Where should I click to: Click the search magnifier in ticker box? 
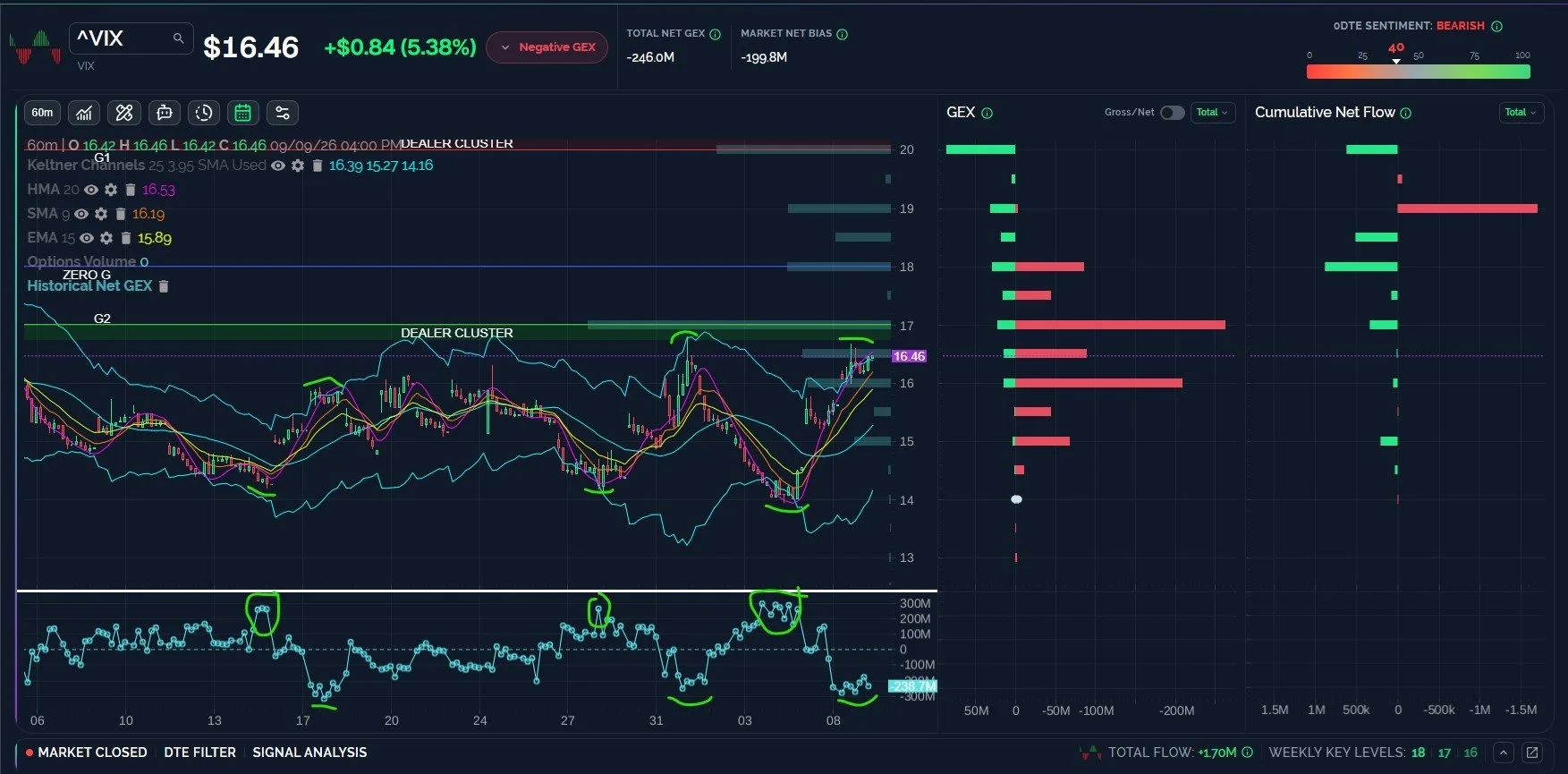pyautogui.click(x=178, y=38)
